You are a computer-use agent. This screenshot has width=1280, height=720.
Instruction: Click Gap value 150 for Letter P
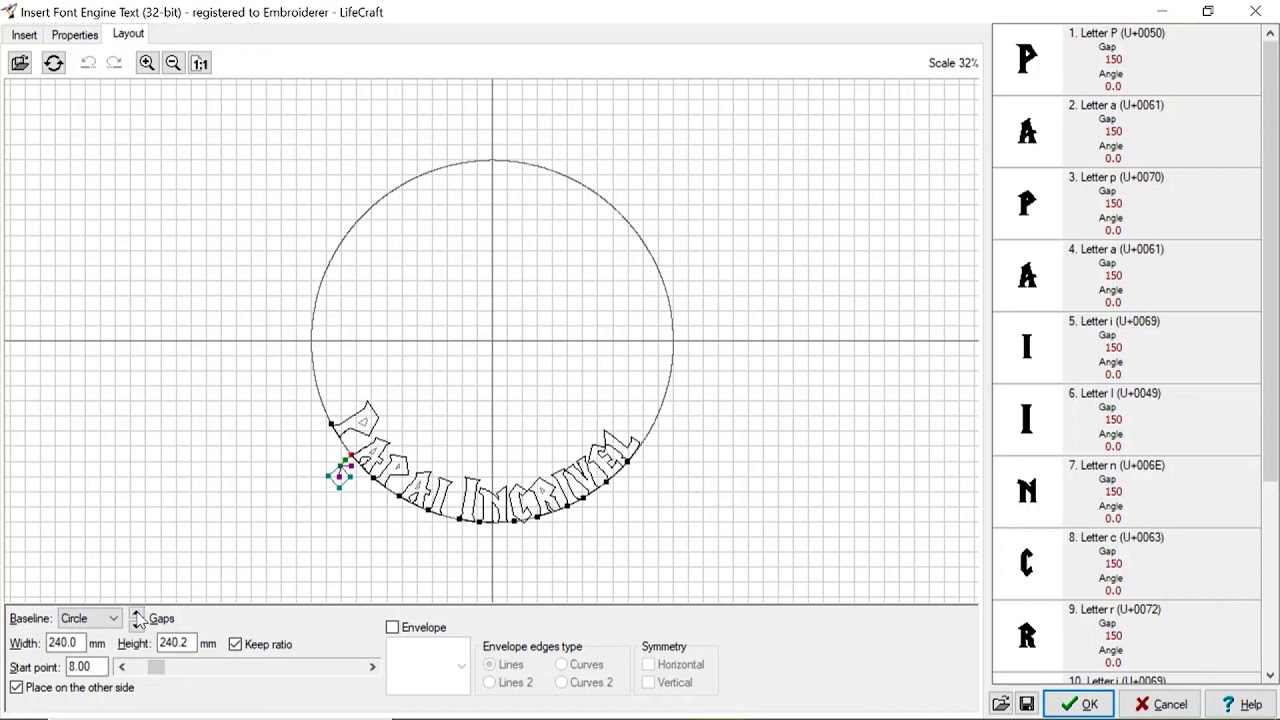[1113, 60]
